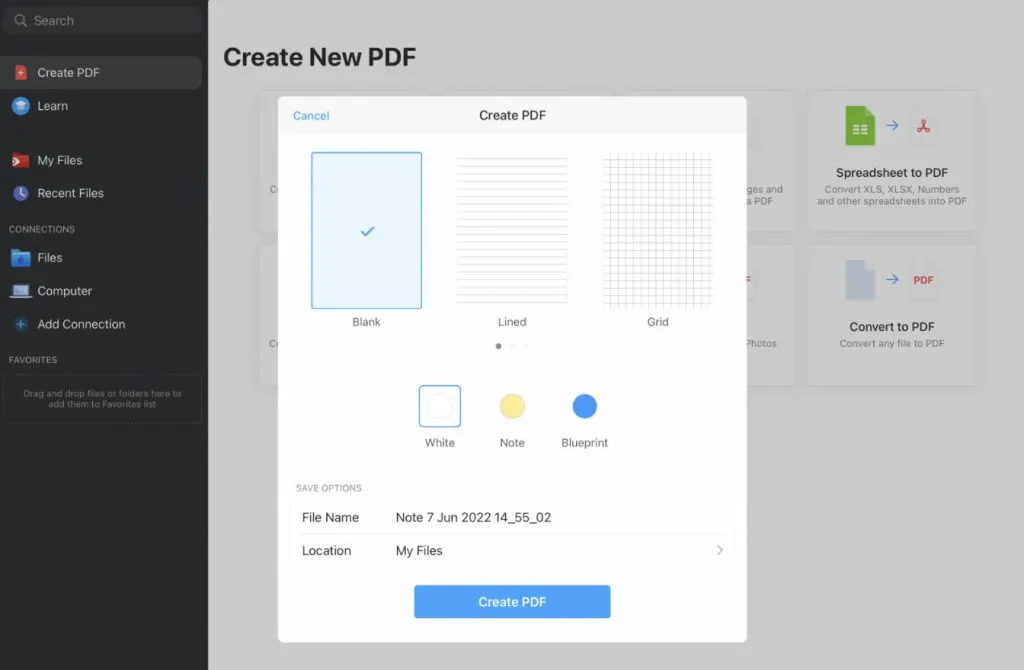Cancel the Create PDF dialog
This screenshot has height=670, width=1024.
coord(311,116)
